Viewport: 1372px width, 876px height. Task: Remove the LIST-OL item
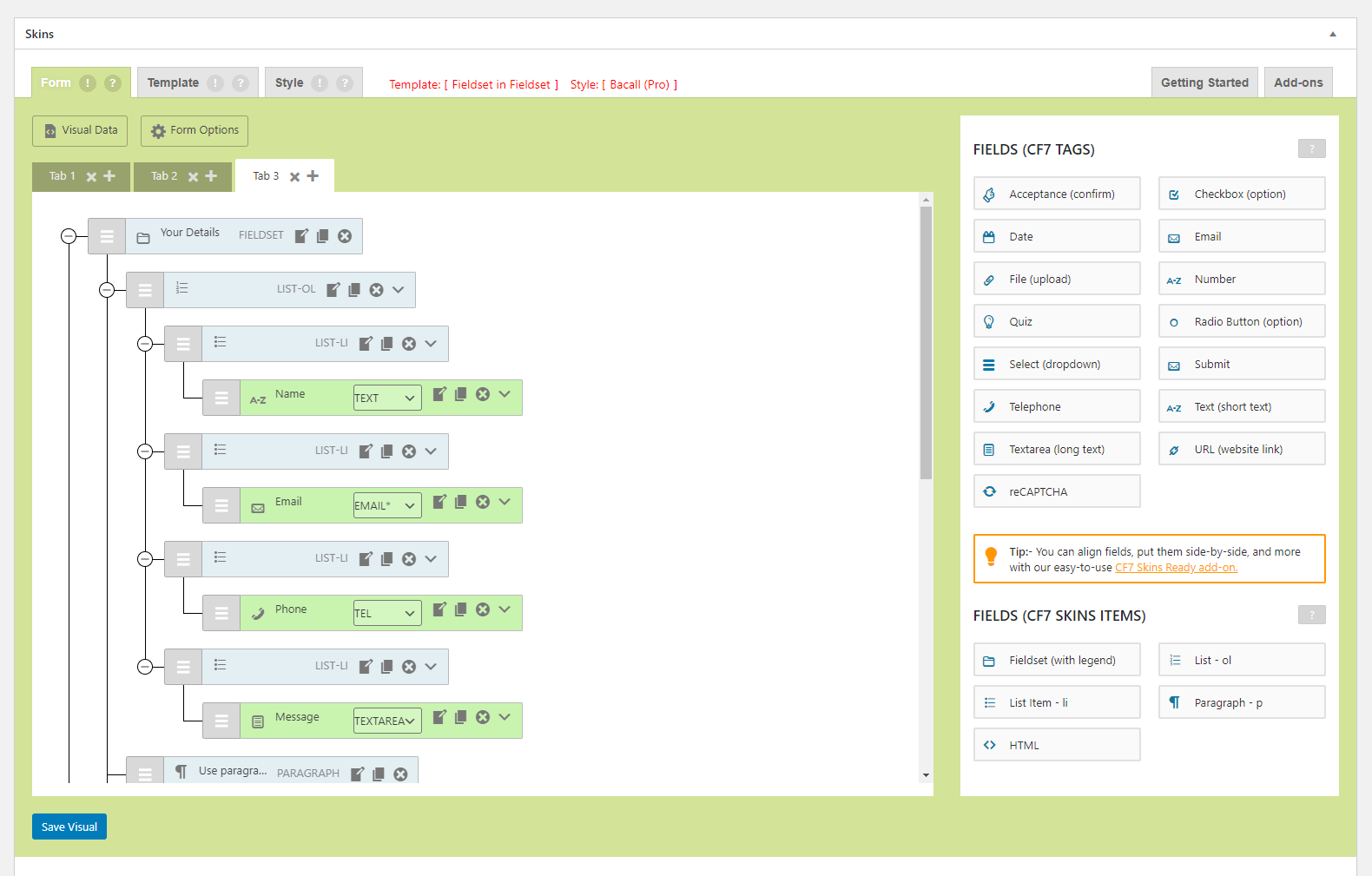click(376, 290)
